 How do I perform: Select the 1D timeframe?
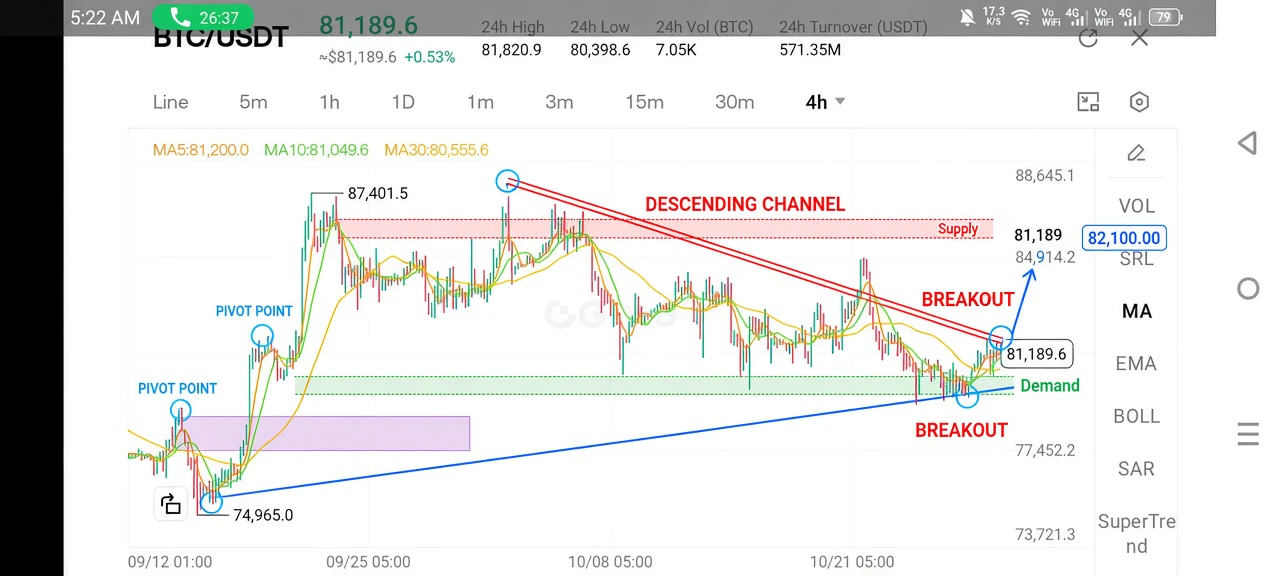pos(402,102)
